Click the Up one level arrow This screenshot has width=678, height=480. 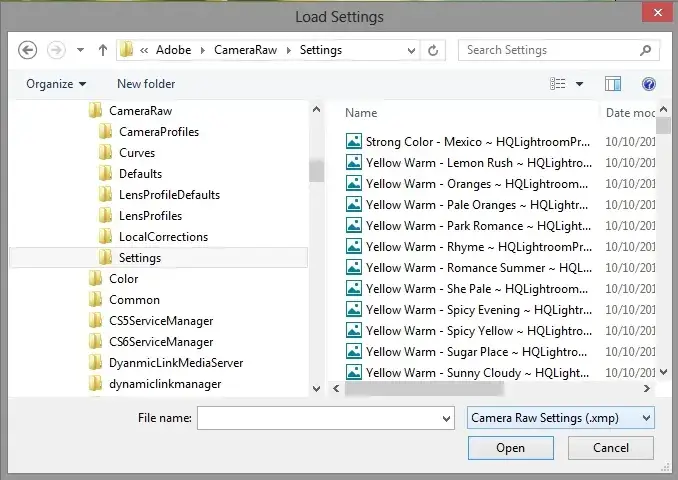pyautogui.click(x=102, y=50)
